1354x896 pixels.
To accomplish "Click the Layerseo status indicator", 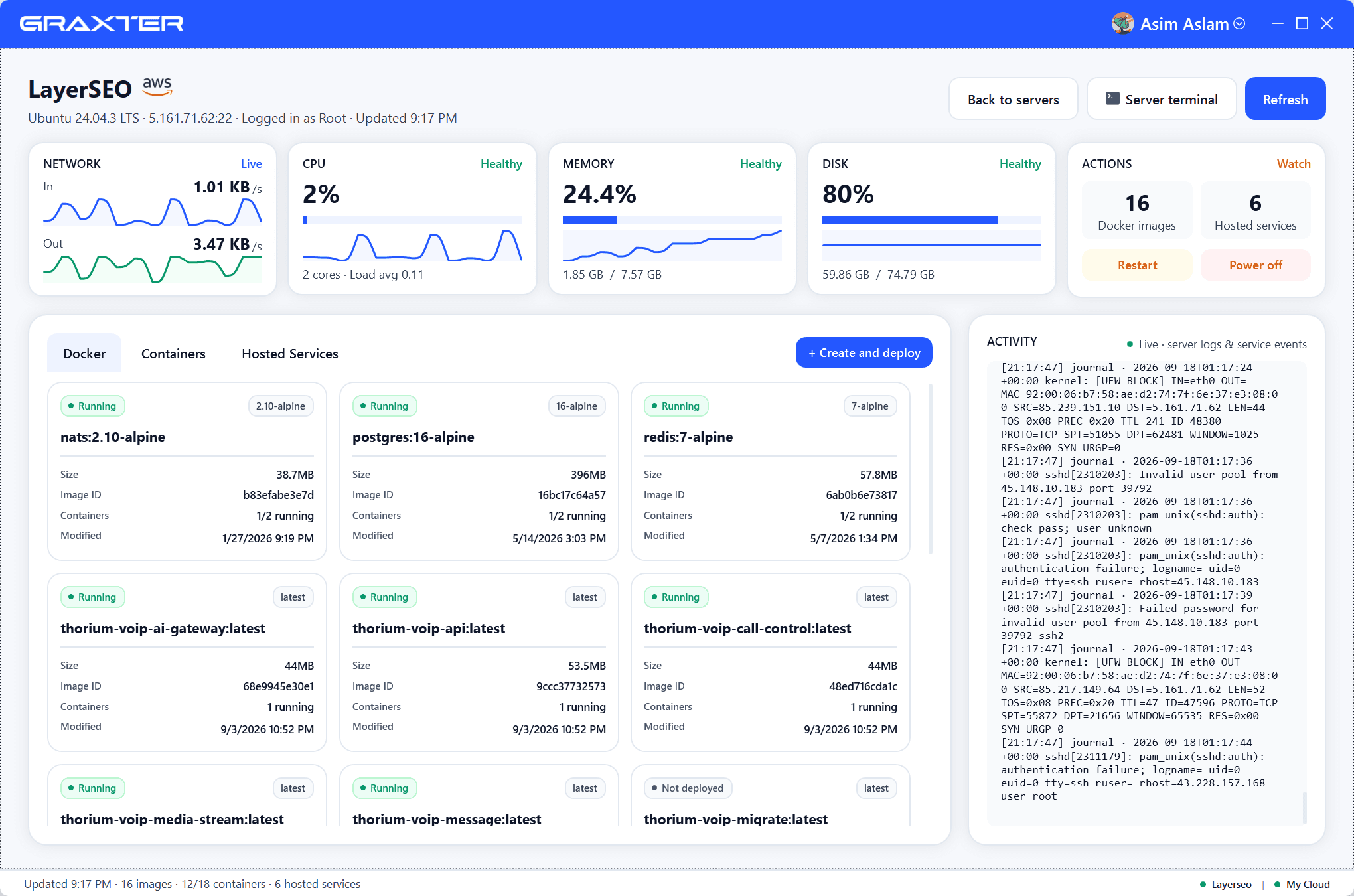I will point(1225,884).
